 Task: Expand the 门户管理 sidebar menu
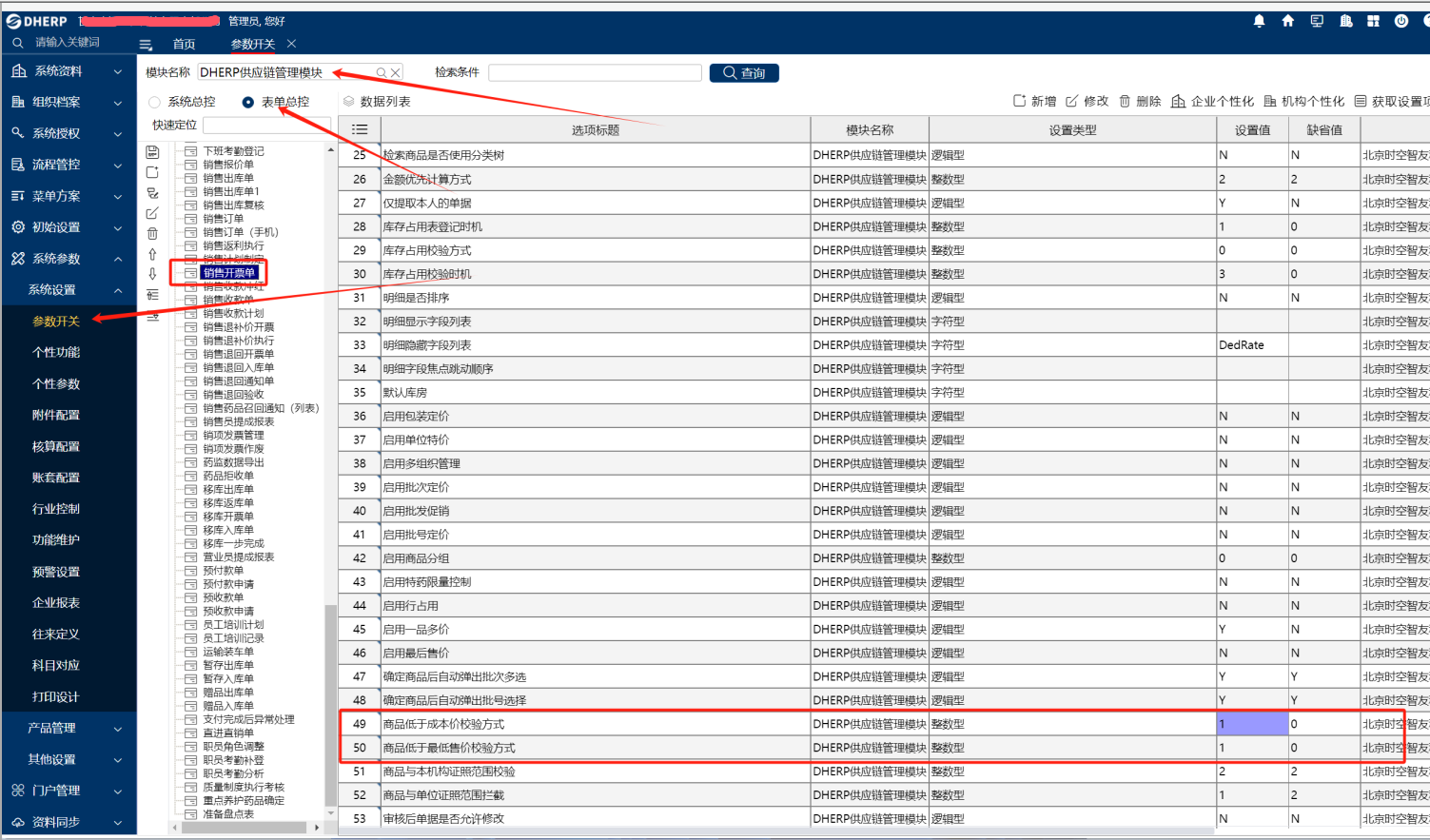pos(68,791)
